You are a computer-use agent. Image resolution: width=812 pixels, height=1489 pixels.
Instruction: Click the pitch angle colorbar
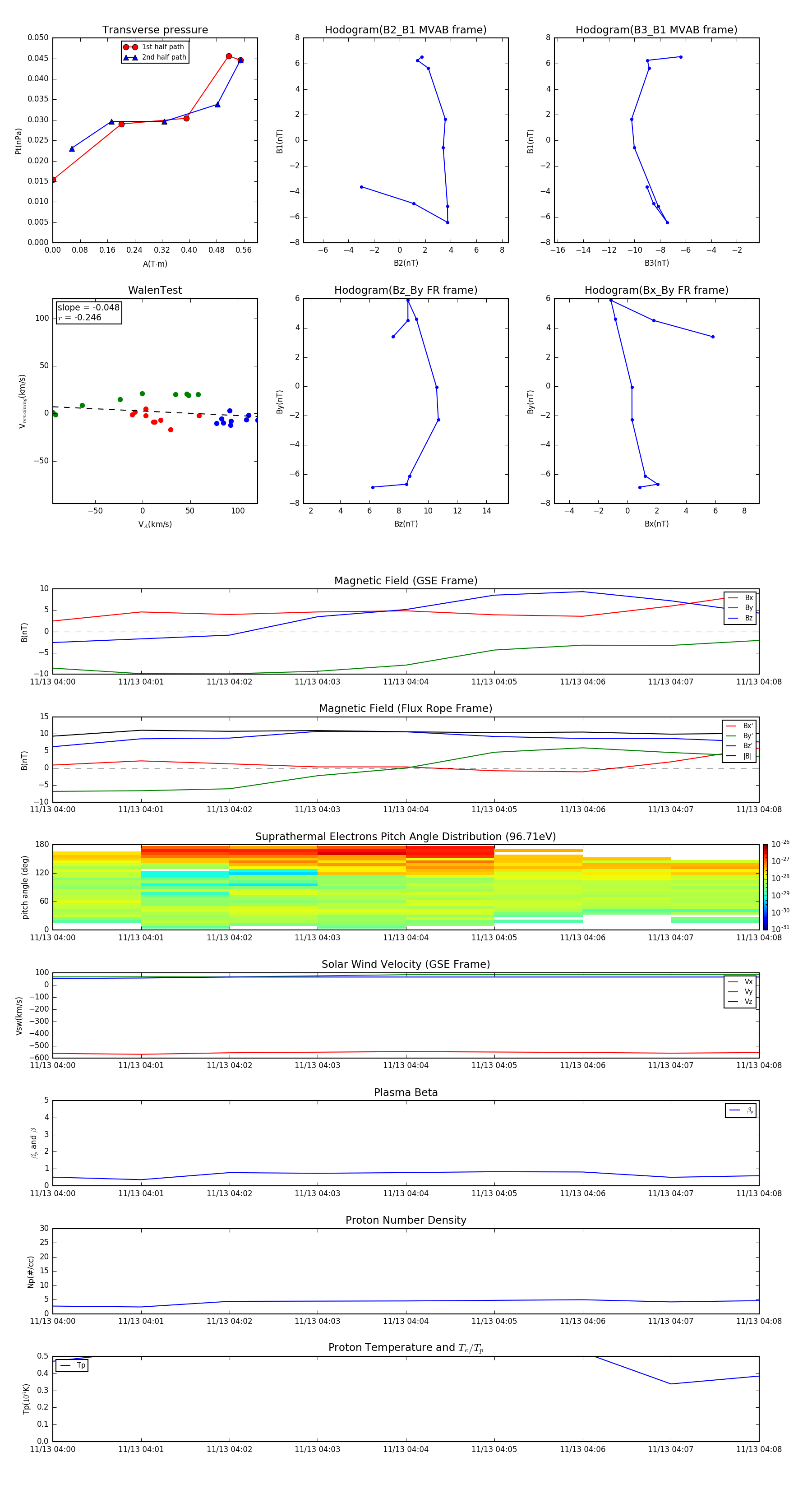click(x=765, y=887)
